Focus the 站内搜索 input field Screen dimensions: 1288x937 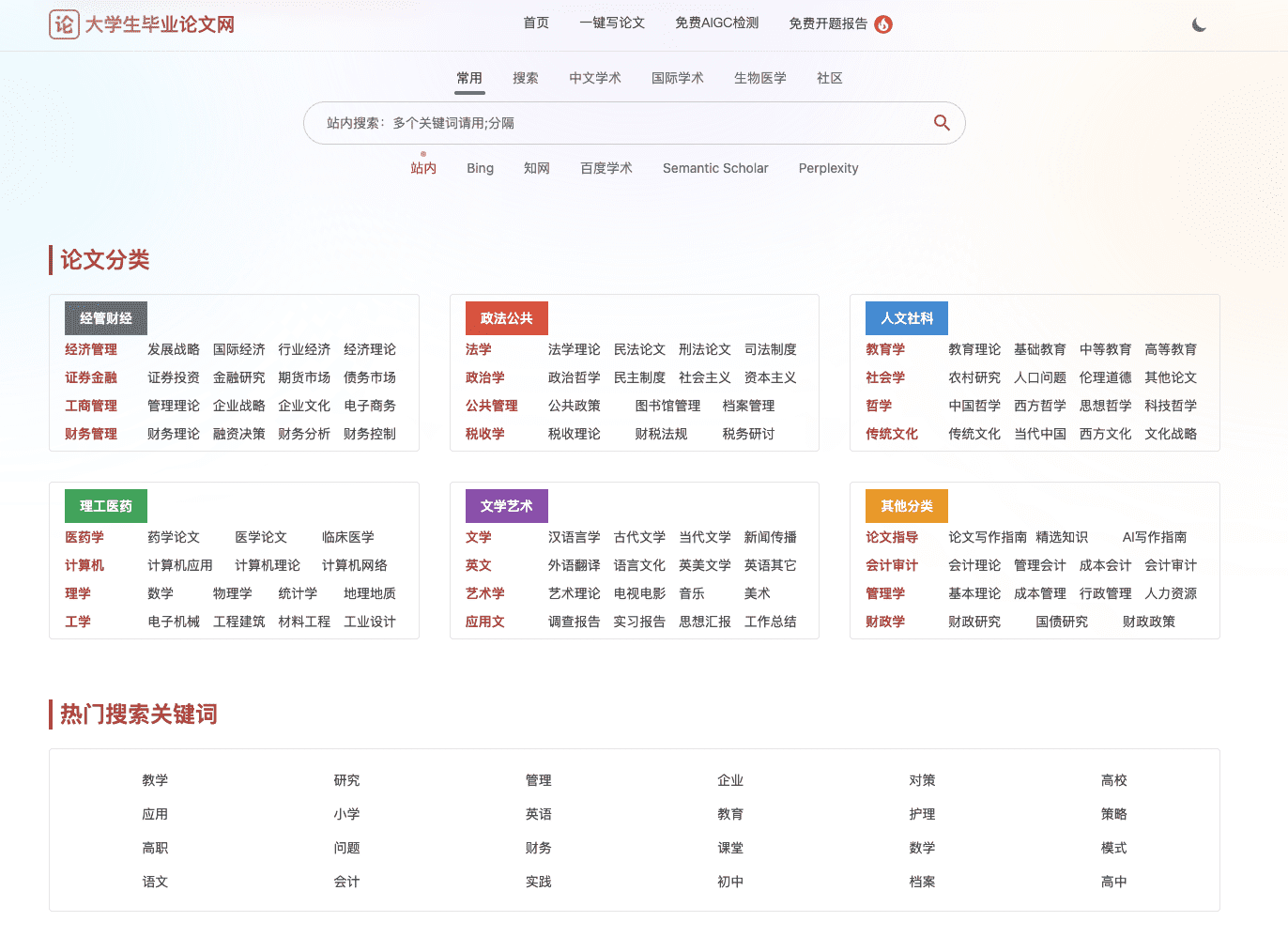tap(620, 123)
